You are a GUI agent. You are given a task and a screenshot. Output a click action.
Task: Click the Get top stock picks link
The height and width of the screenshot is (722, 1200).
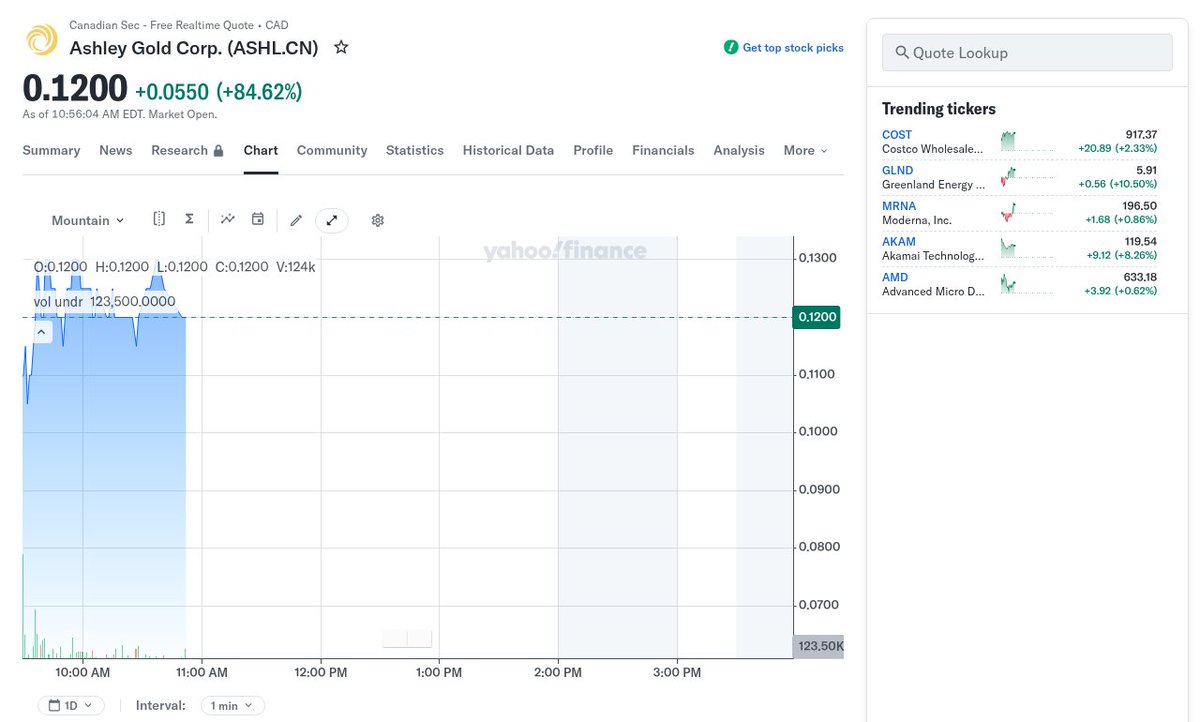click(x=793, y=47)
